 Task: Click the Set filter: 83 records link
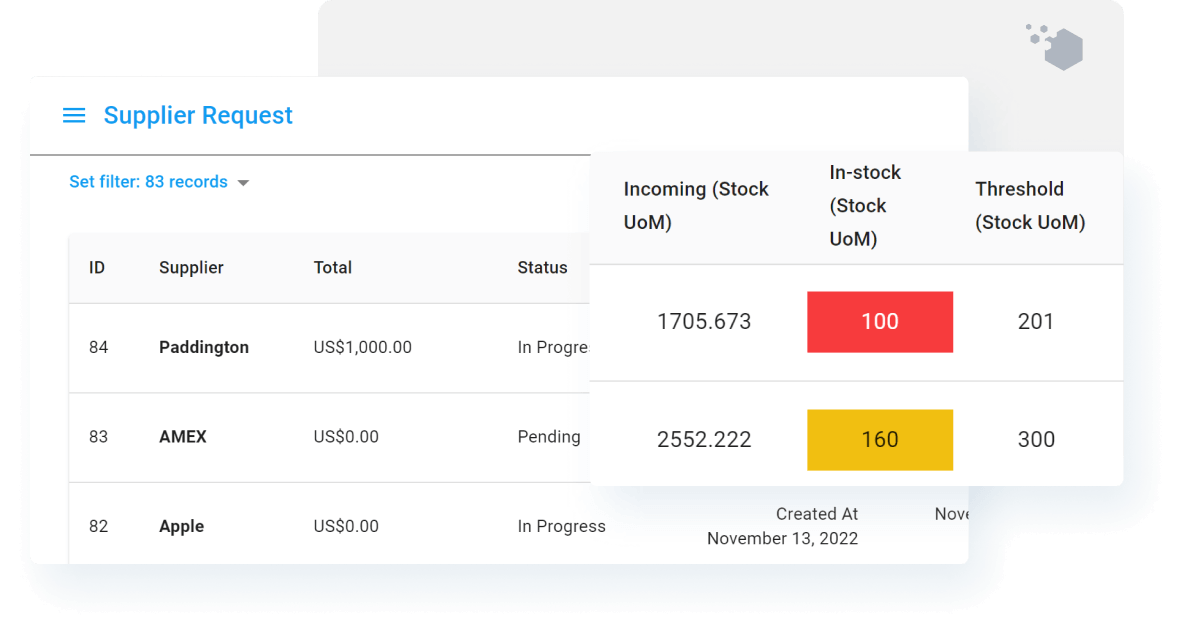pyautogui.click(x=148, y=182)
